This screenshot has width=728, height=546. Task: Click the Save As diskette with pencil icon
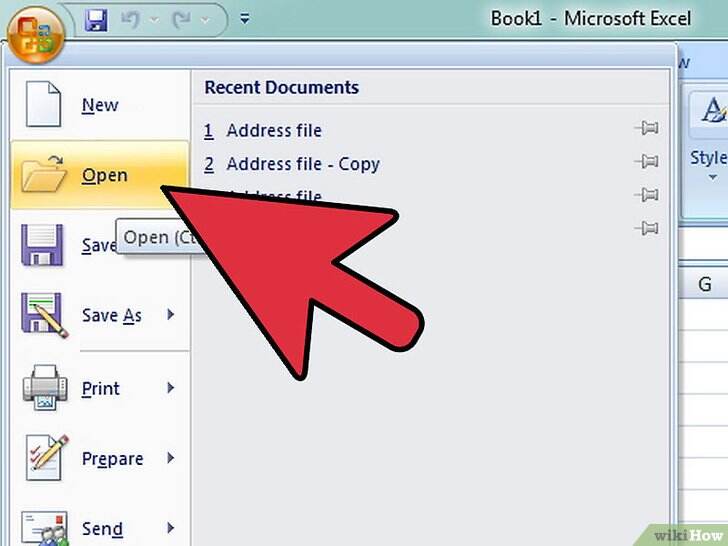44,315
